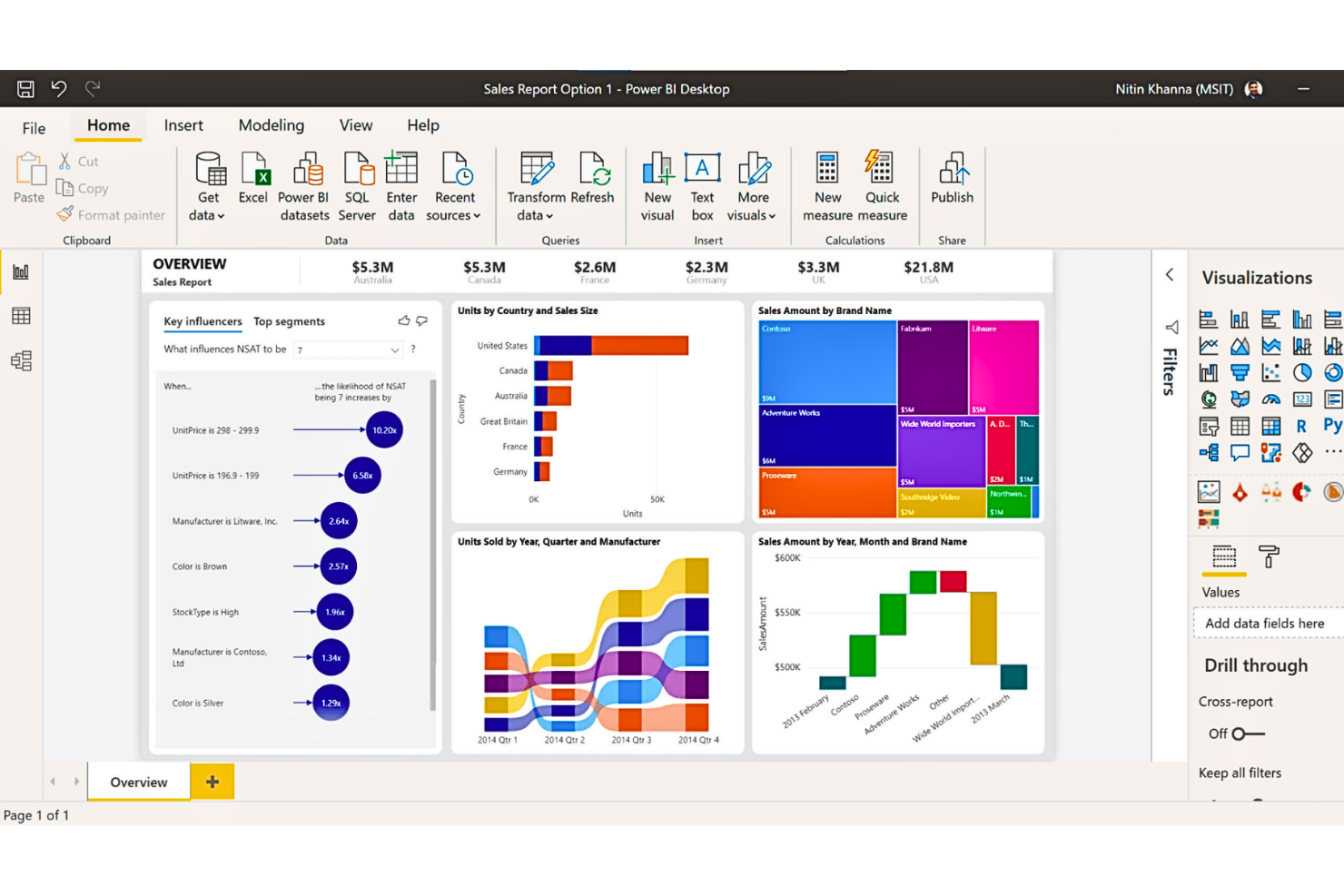The height and width of the screenshot is (896, 1344).
Task: Select the decomposition tree visual
Action: [x=1208, y=452]
